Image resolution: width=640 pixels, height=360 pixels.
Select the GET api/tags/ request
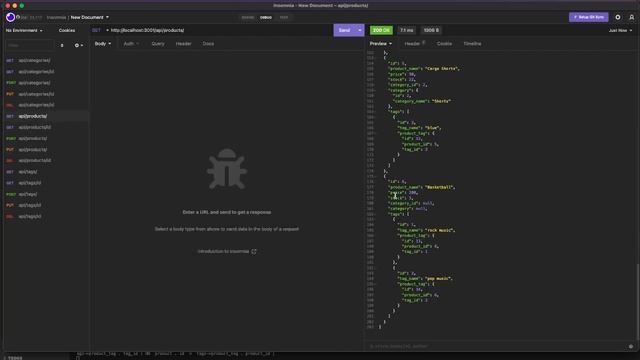click(46, 172)
